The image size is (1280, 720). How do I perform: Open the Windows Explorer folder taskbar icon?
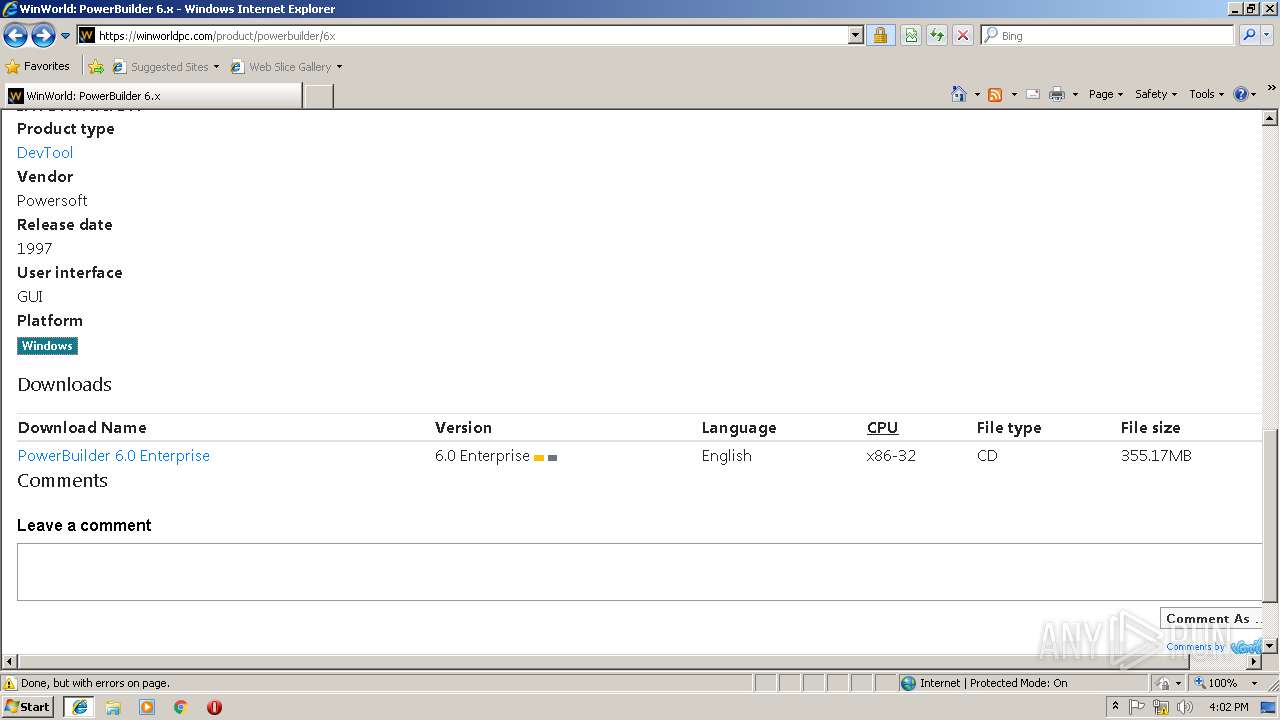click(113, 707)
